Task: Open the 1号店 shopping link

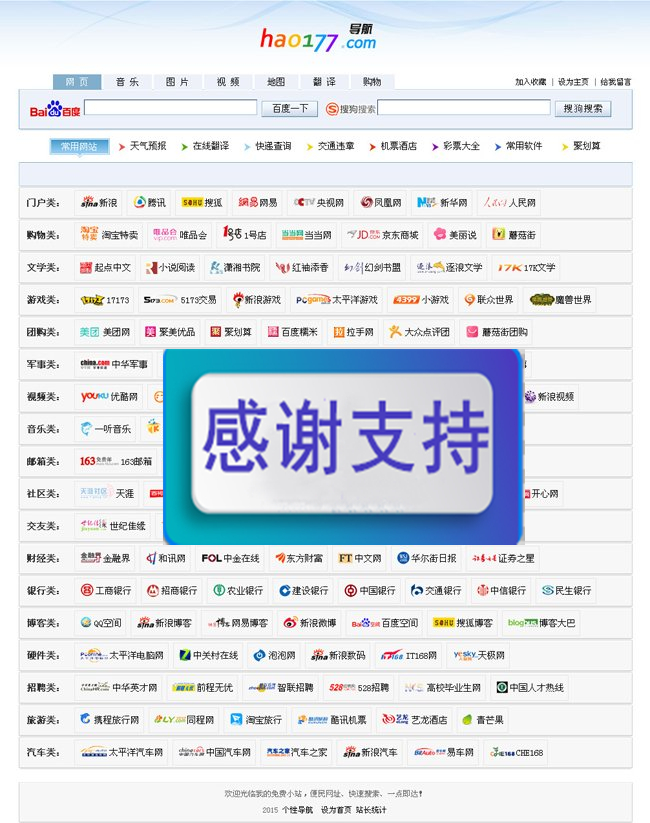Action: (244, 235)
